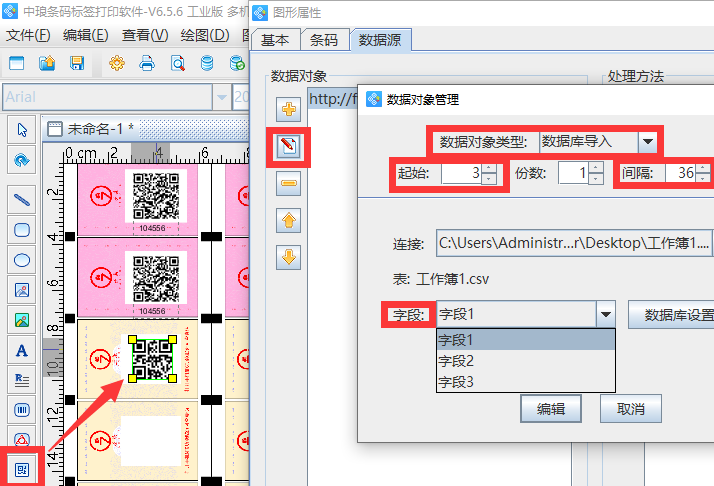Viewport: 714px width, 486px height.
Task: Click the 起始 number input field
Action: [x=462, y=173]
